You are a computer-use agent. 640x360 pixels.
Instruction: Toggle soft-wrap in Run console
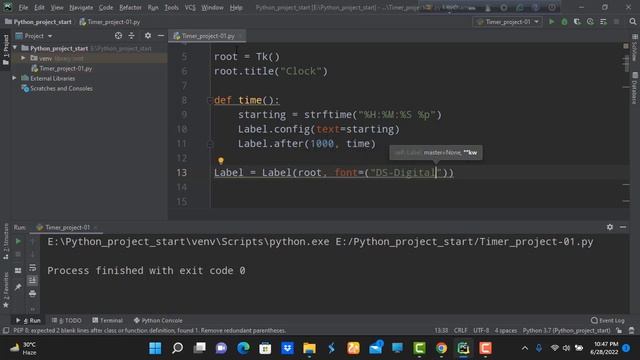click(x=33, y=267)
